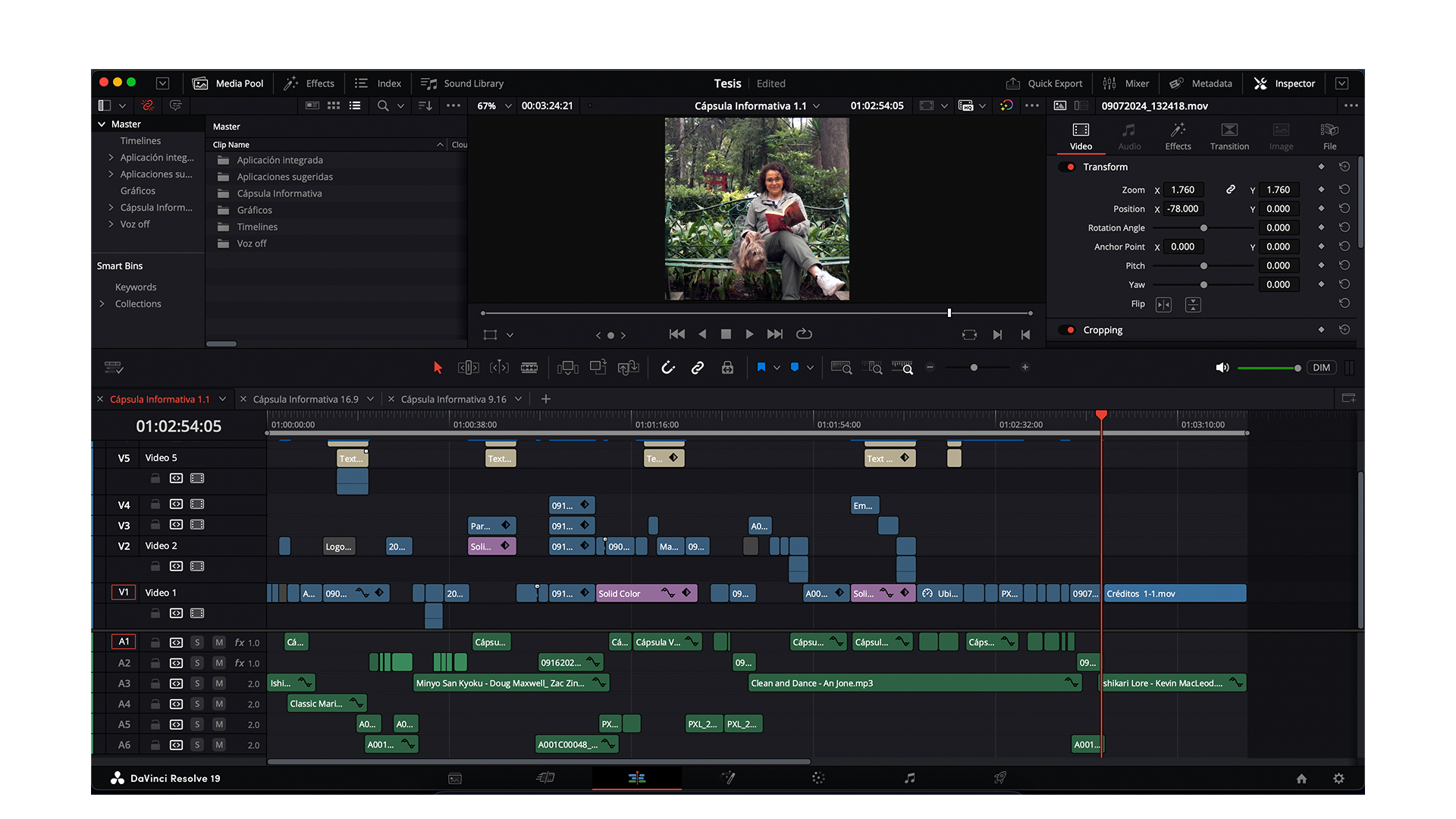Enable snapping in the timeline toolbar
The height and width of the screenshot is (819, 1456).
pyautogui.click(x=667, y=367)
